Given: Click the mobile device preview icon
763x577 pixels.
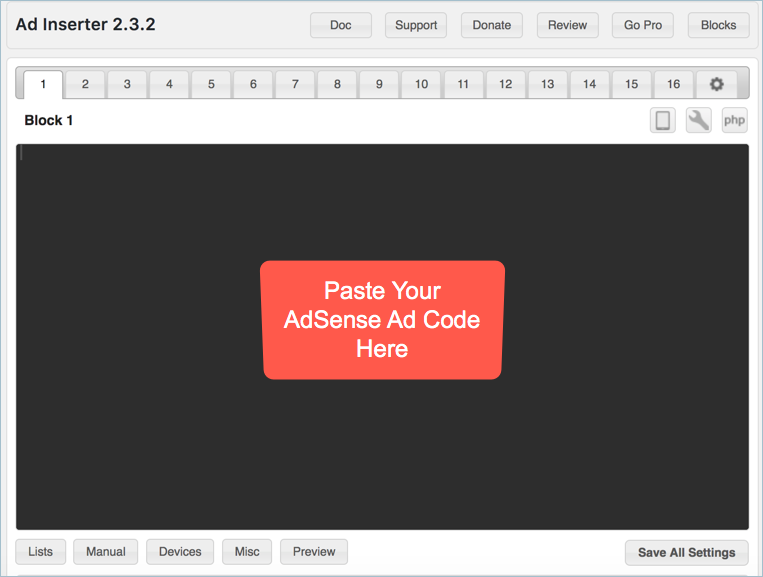Looking at the screenshot, I should pos(662,121).
